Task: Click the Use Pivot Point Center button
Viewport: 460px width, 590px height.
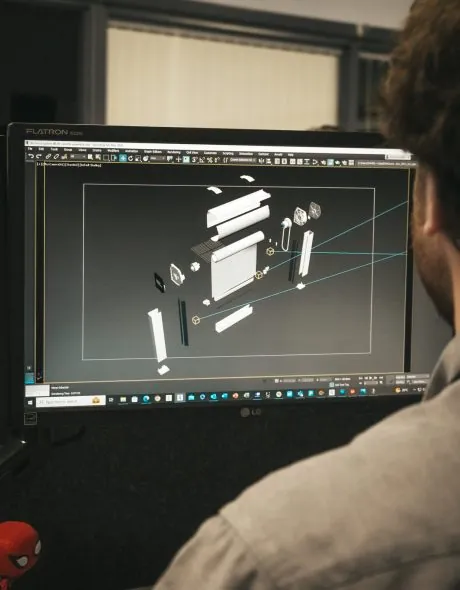Action: click(170, 159)
